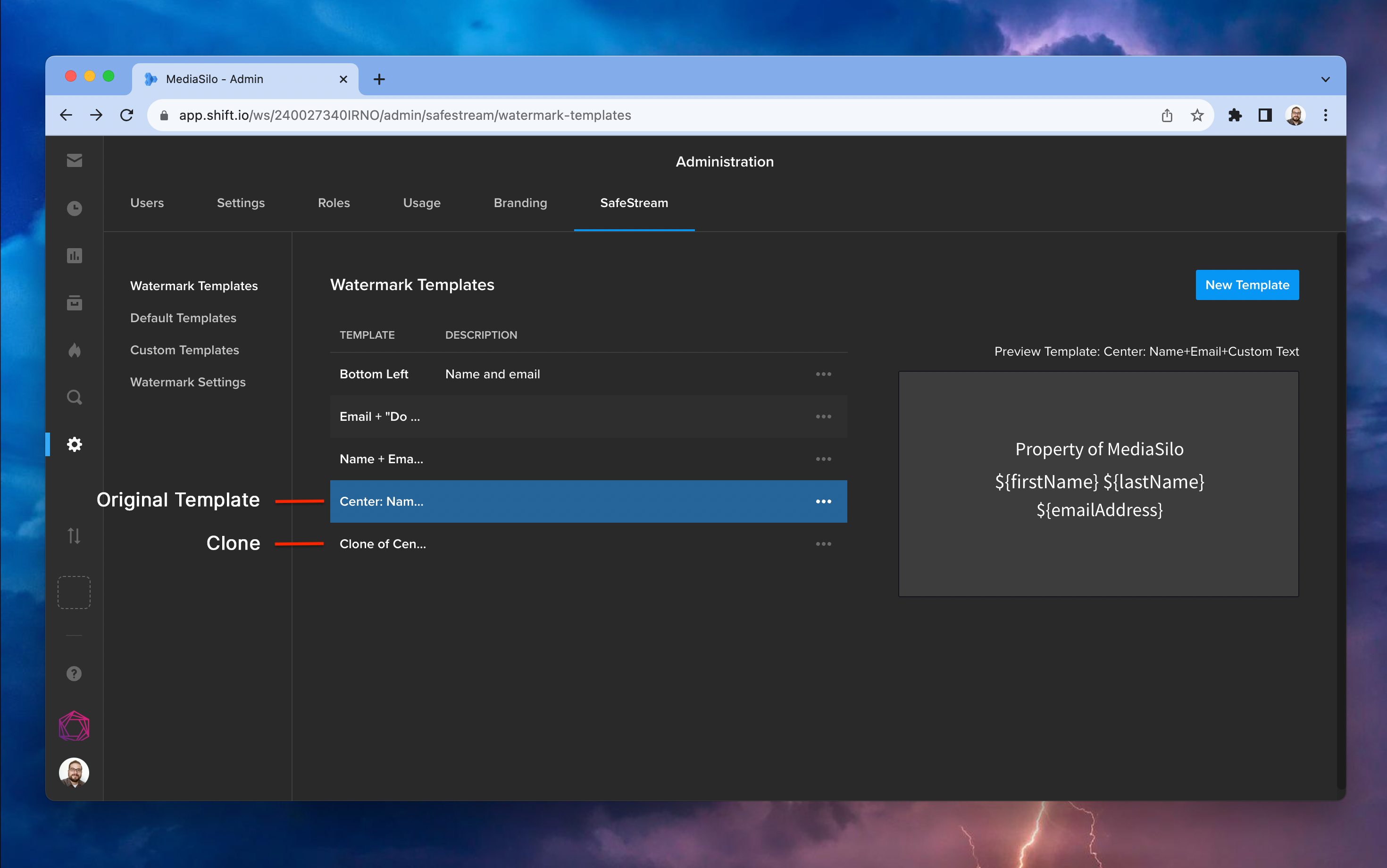1387x868 pixels.
Task: Close the MediaSilo - Admin tab
Action: [x=343, y=79]
